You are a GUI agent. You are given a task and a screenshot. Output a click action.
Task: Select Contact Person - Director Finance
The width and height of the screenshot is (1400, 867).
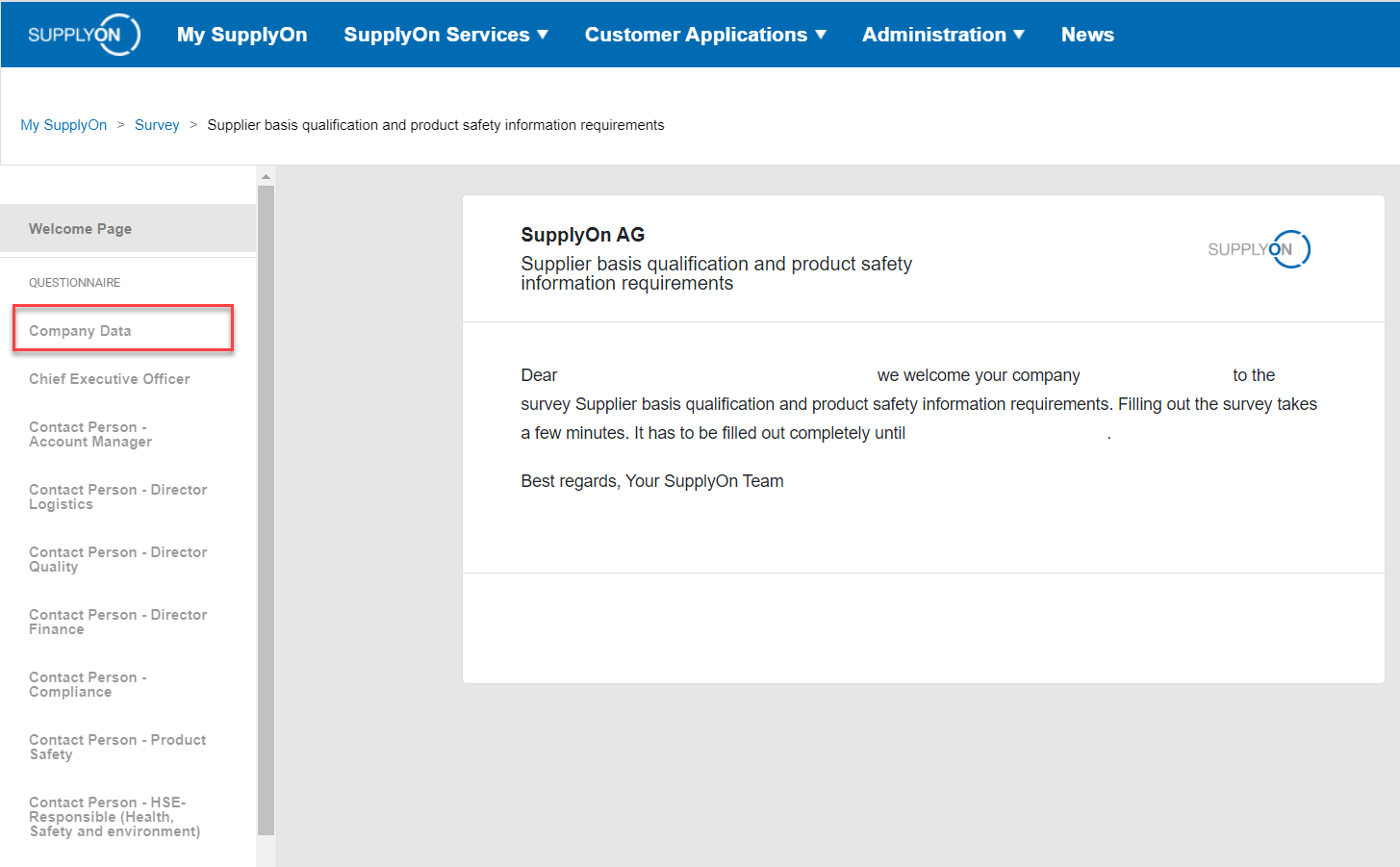pos(118,622)
